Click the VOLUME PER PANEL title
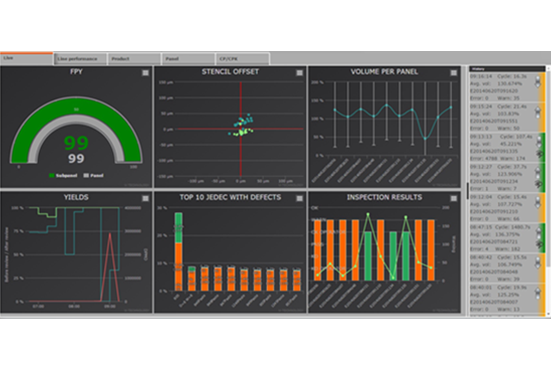The width and height of the screenshot is (551, 370). pos(384,72)
